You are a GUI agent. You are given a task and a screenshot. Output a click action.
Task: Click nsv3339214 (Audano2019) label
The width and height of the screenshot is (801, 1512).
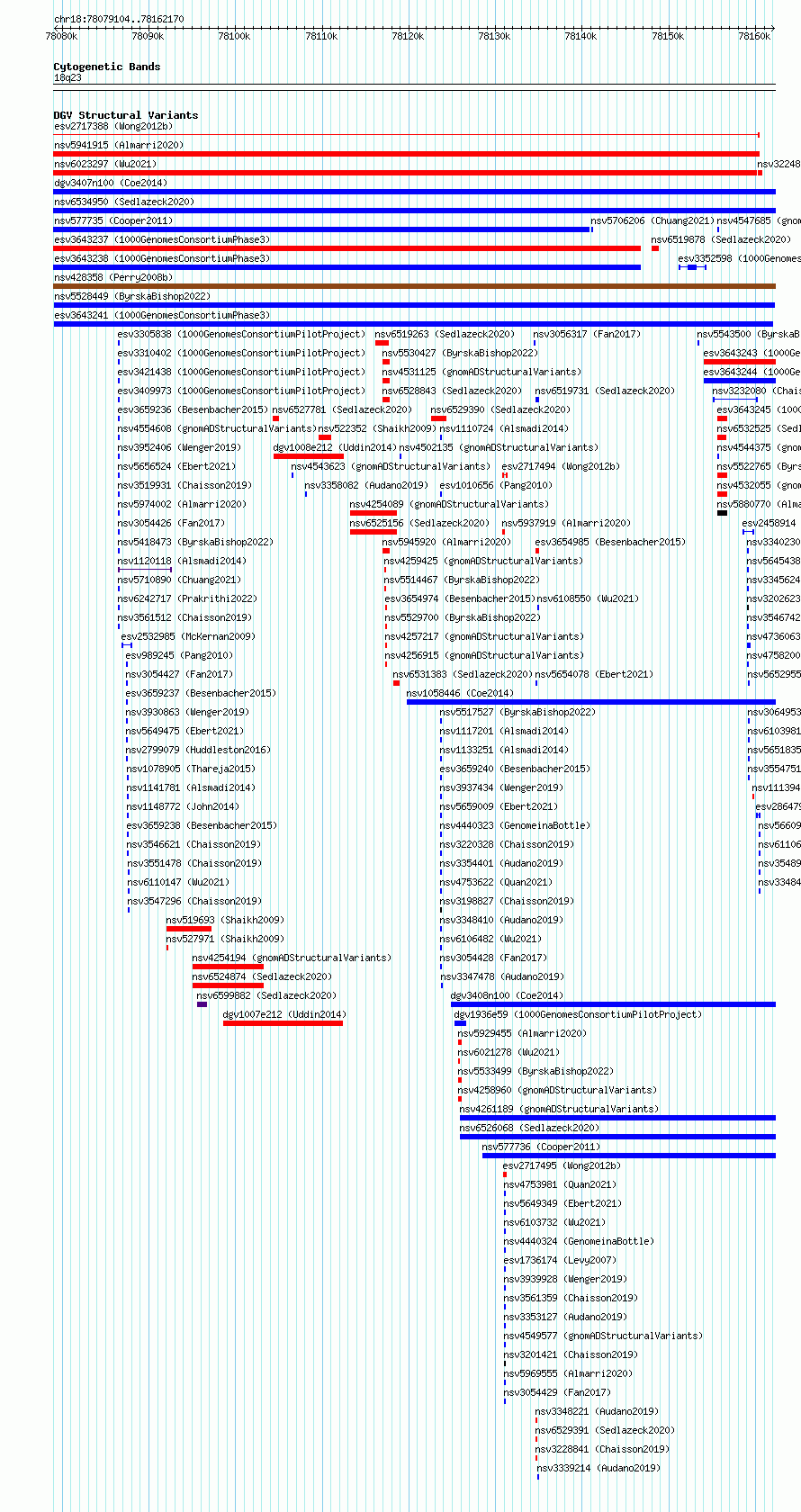tap(599, 1468)
